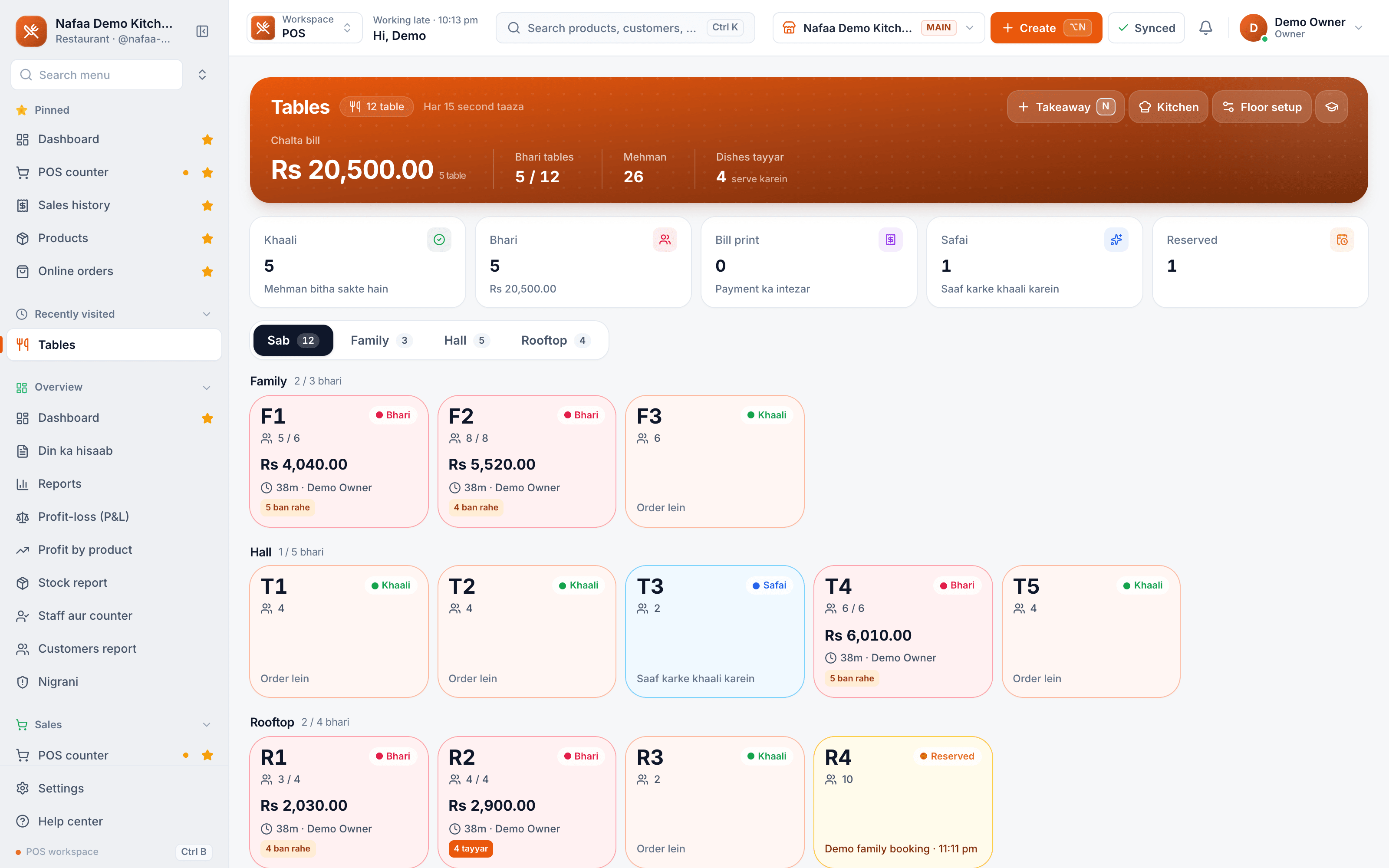
Task: Click the Synced status button
Action: [1146, 27]
